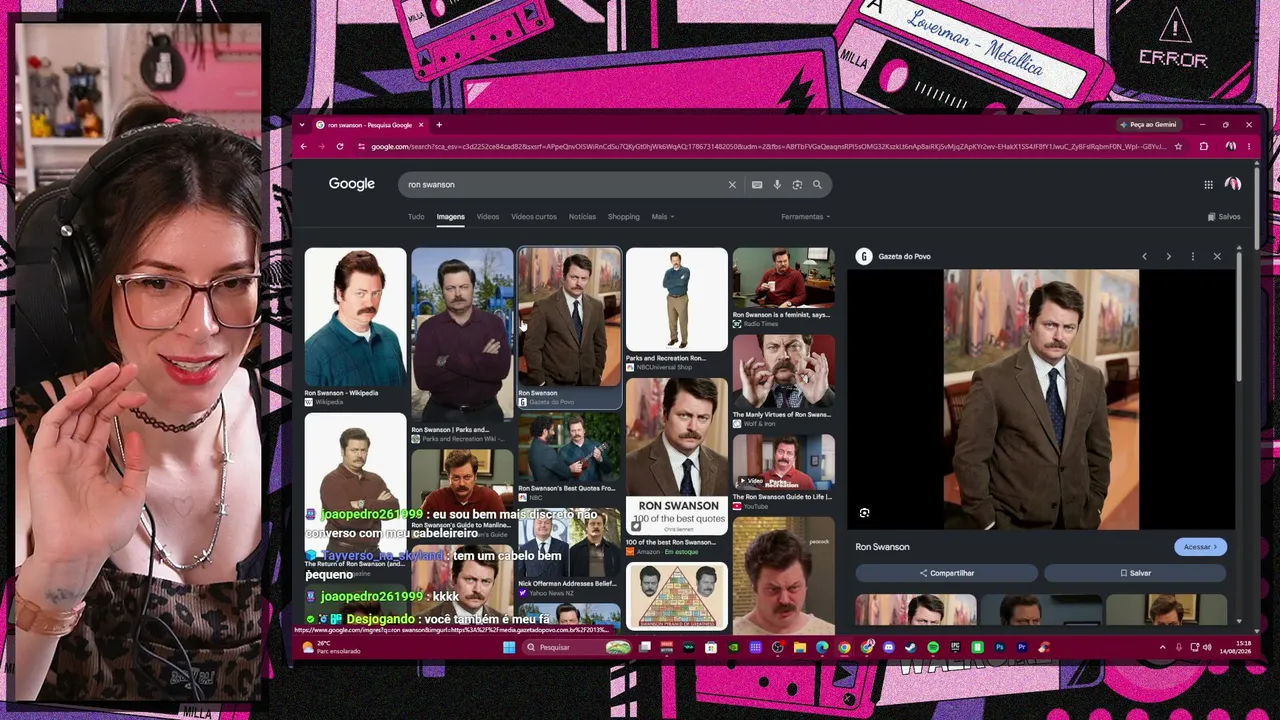This screenshot has height=720, width=1280.
Task: Open the tab search dropdown arrow
Action: pyautogui.click(x=304, y=125)
